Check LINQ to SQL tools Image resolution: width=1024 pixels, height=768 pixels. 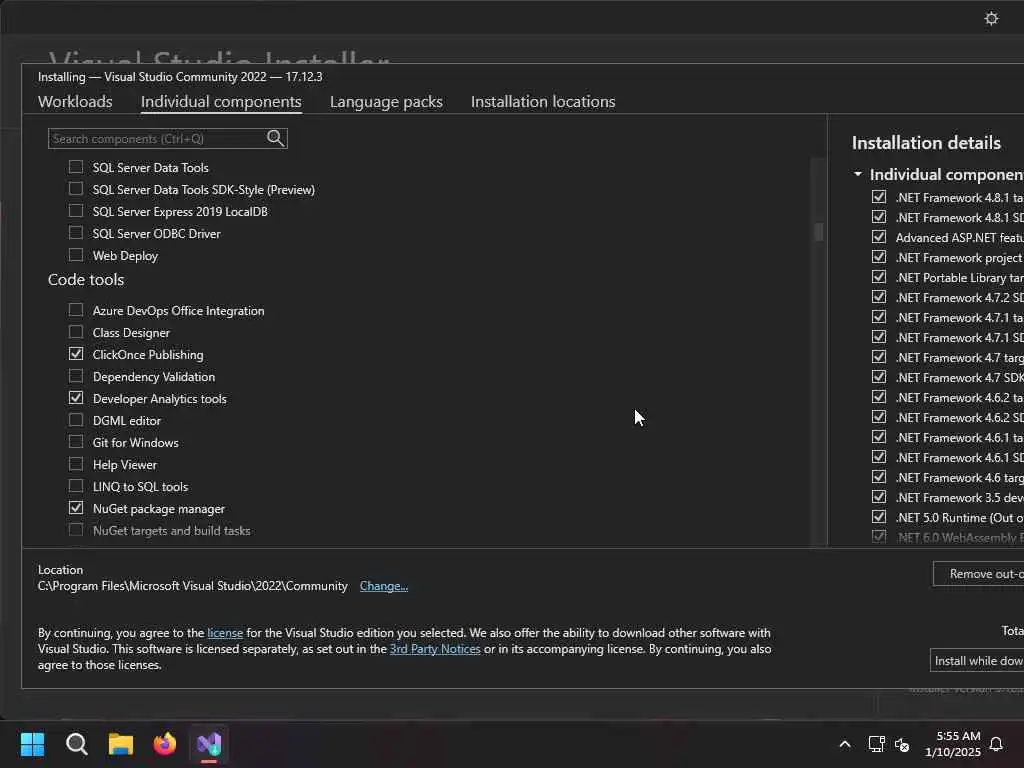point(76,486)
